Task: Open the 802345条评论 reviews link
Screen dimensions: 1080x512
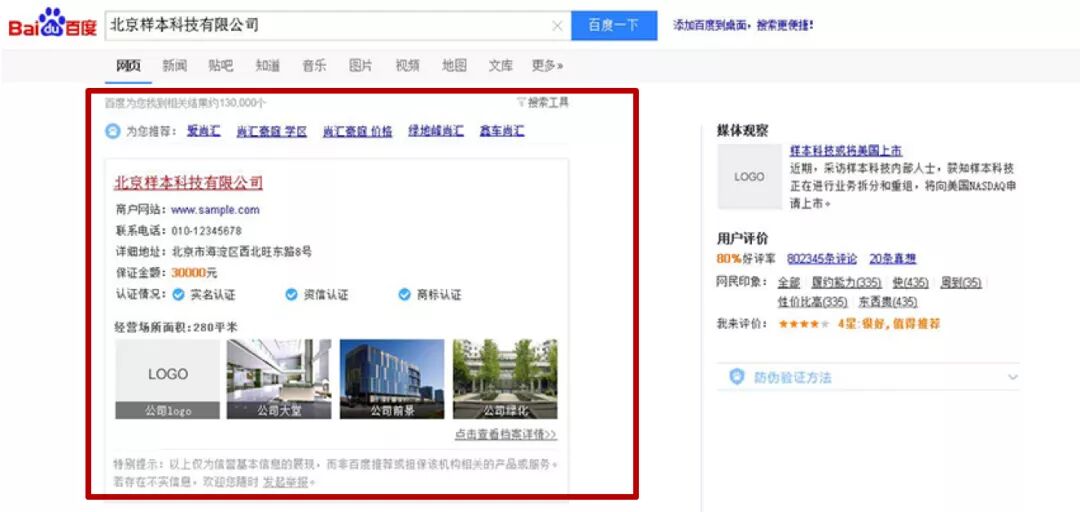Action: click(822, 259)
